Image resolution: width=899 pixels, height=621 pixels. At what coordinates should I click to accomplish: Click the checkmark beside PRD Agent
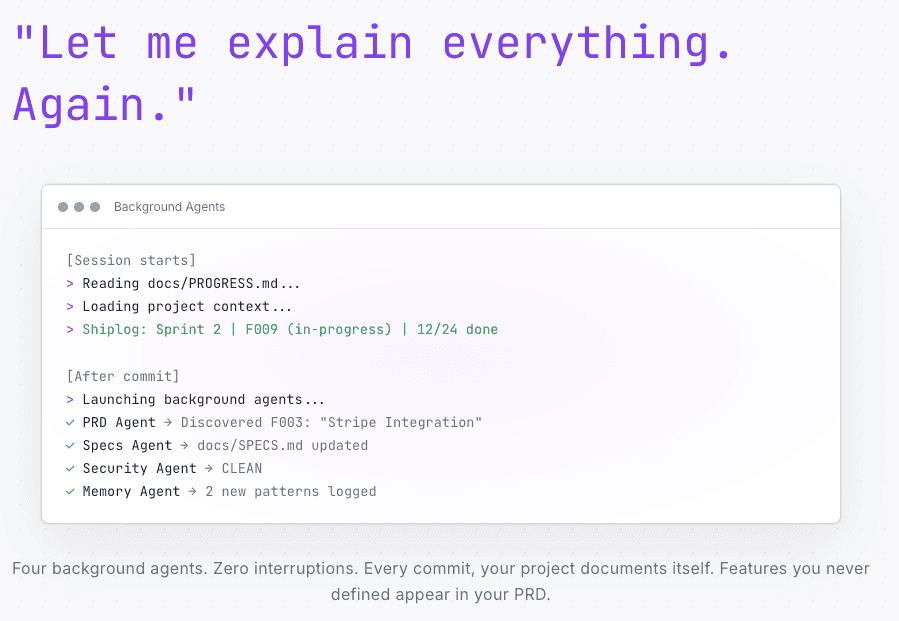(71, 423)
